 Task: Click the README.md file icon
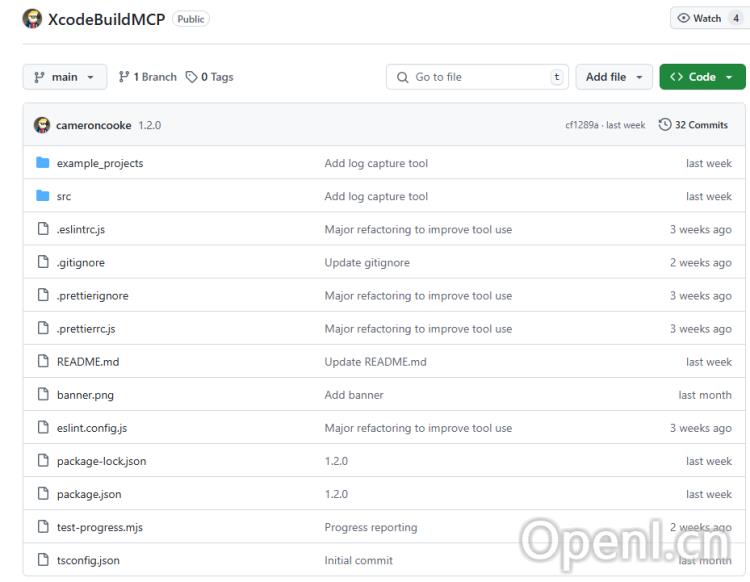[43, 362]
